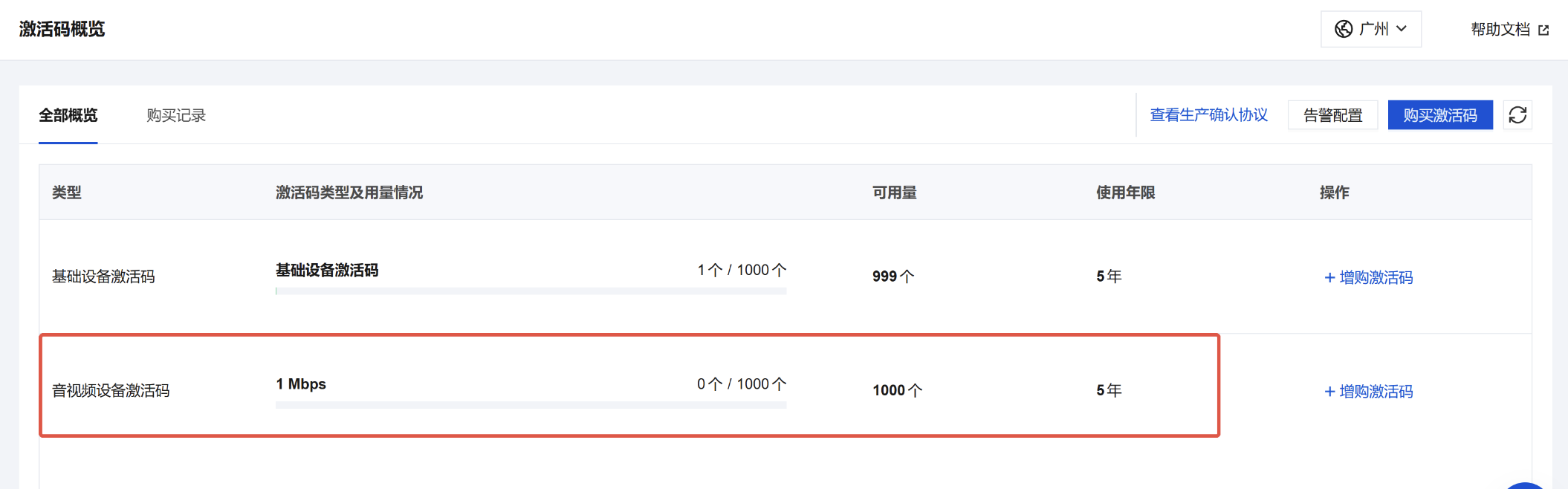Open the 帮助文档 link
This screenshot has height=489, width=1568.
pos(1500,29)
